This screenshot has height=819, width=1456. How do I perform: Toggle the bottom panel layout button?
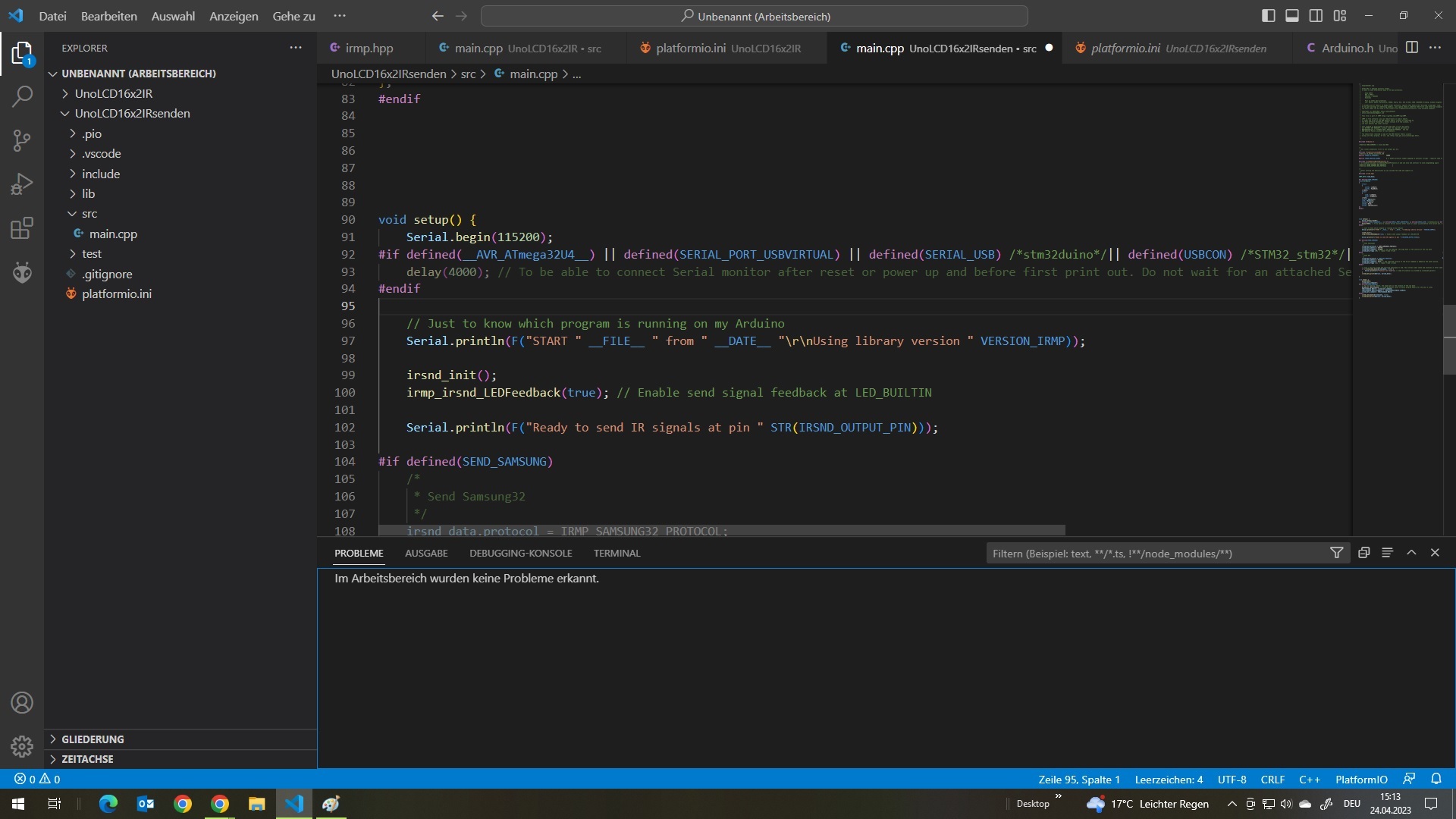pyautogui.click(x=1292, y=16)
